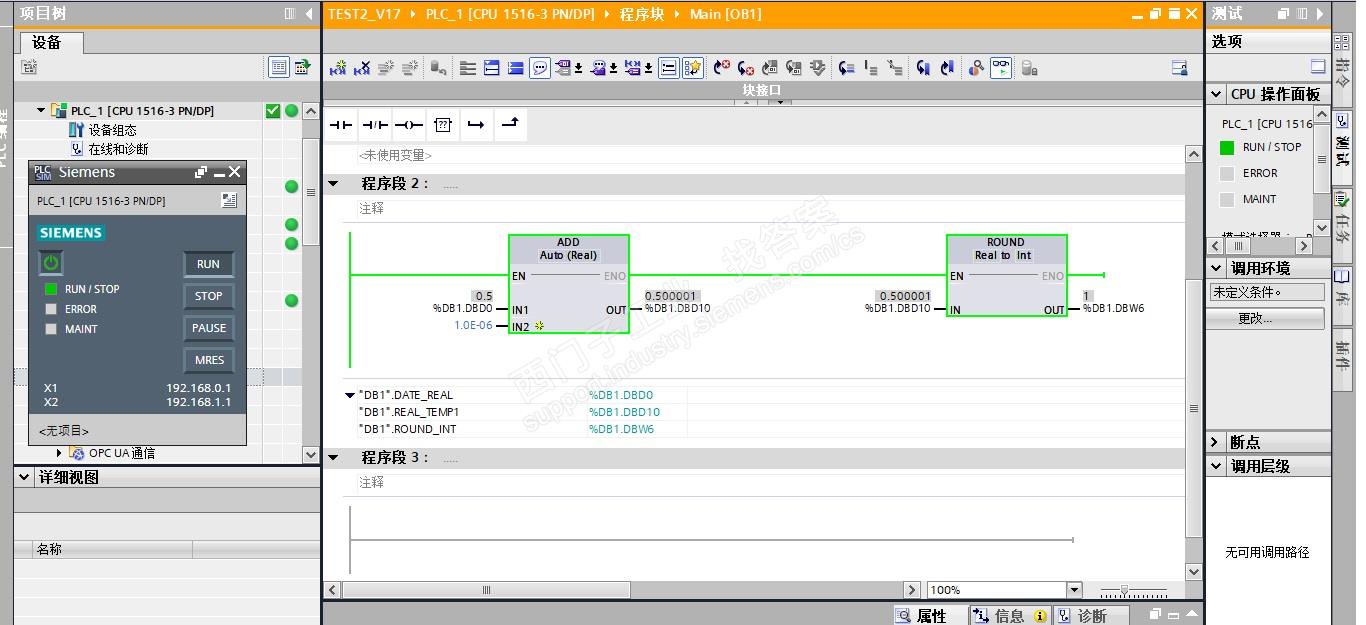Insert a normally closed contact
This screenshot has height=625, width=1366.
pyautogui.click(x=375, y=124)
